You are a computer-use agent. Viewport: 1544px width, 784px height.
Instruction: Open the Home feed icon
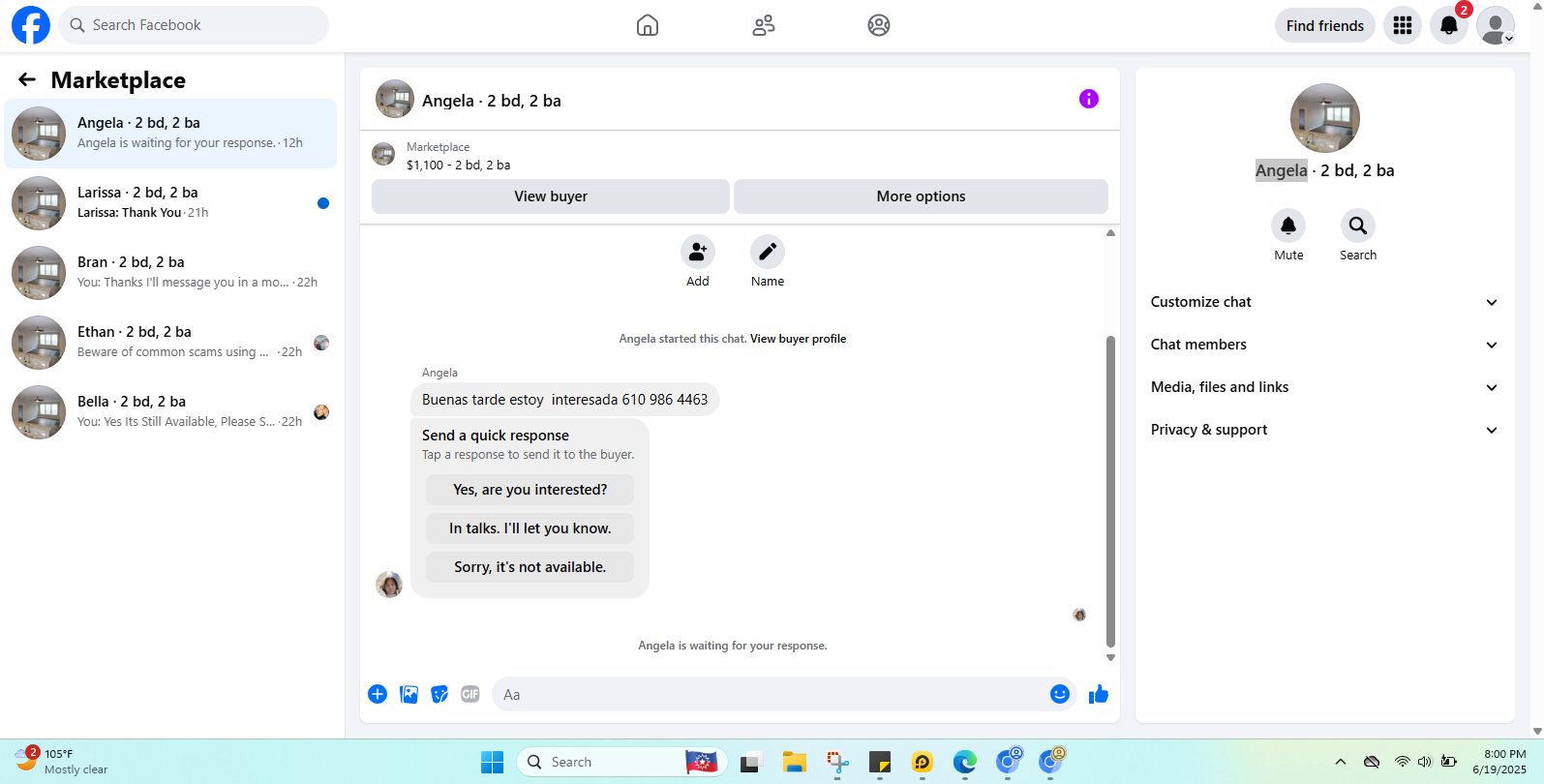[648, 25]
